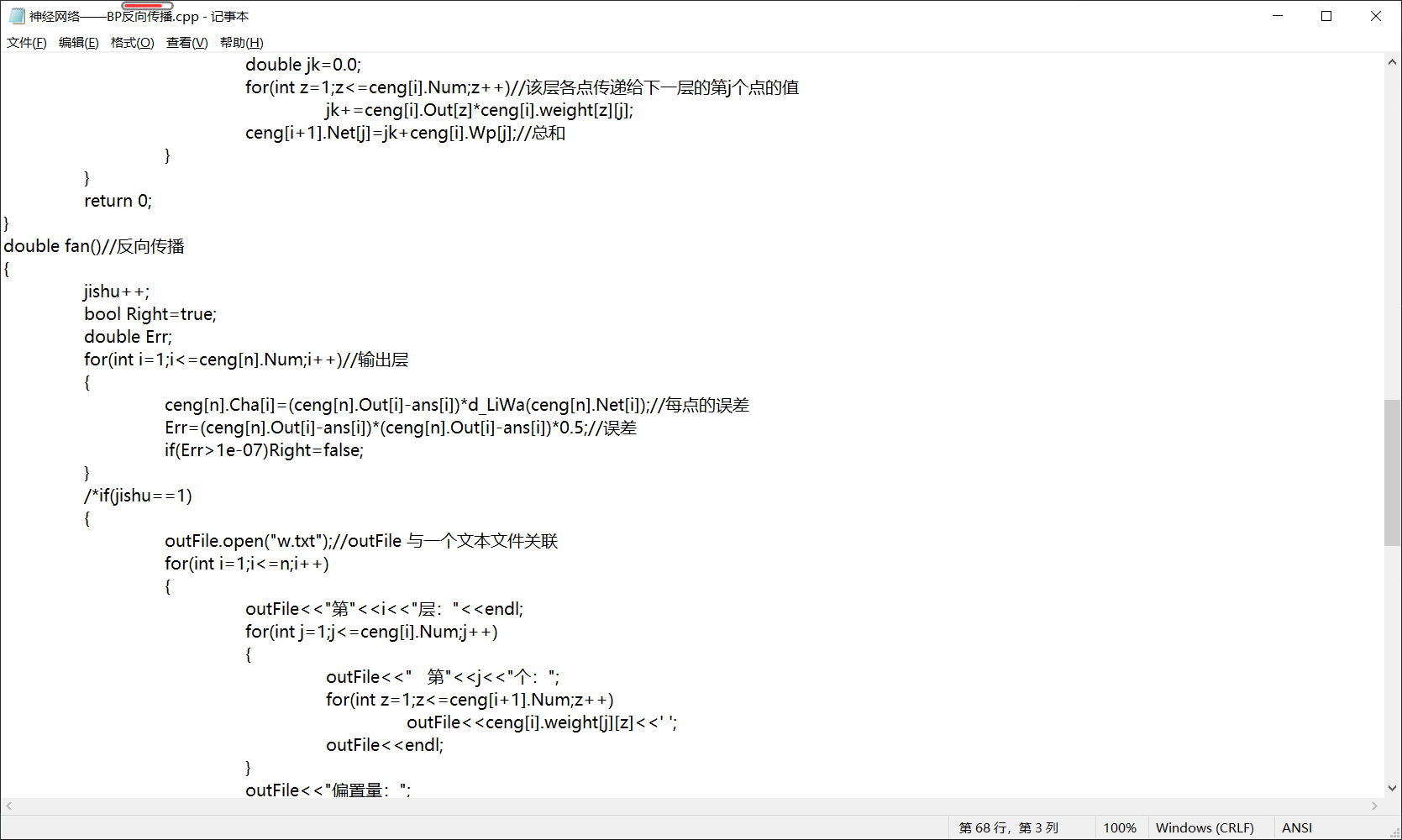This screenshot has width=1402, height=840.
Task: Click the line starting 'Err=(ceng[n].Out[i]-ans[i])'
Action: (x=401, y=428)
